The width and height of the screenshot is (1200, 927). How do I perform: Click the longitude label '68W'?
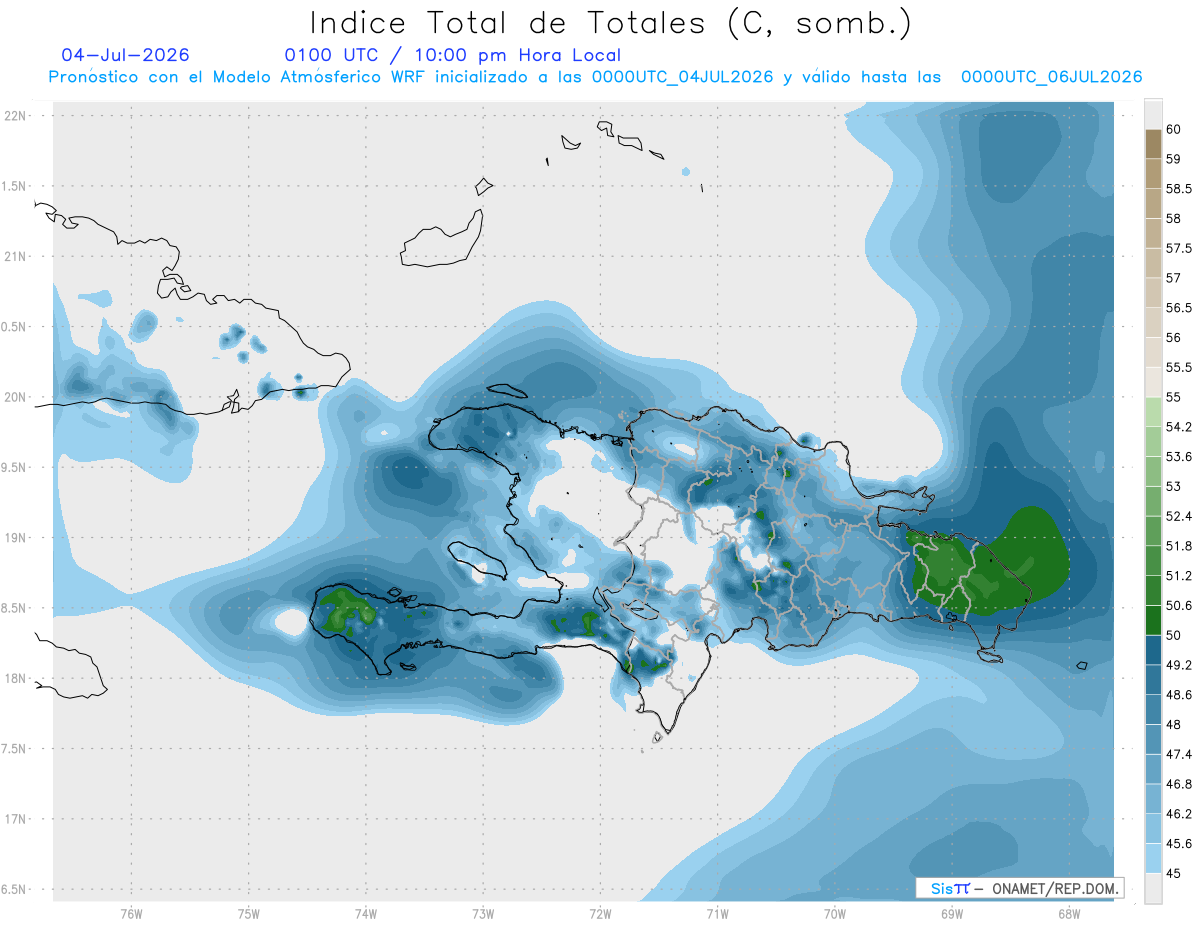pyautogui.click(x=1068, y=913)
